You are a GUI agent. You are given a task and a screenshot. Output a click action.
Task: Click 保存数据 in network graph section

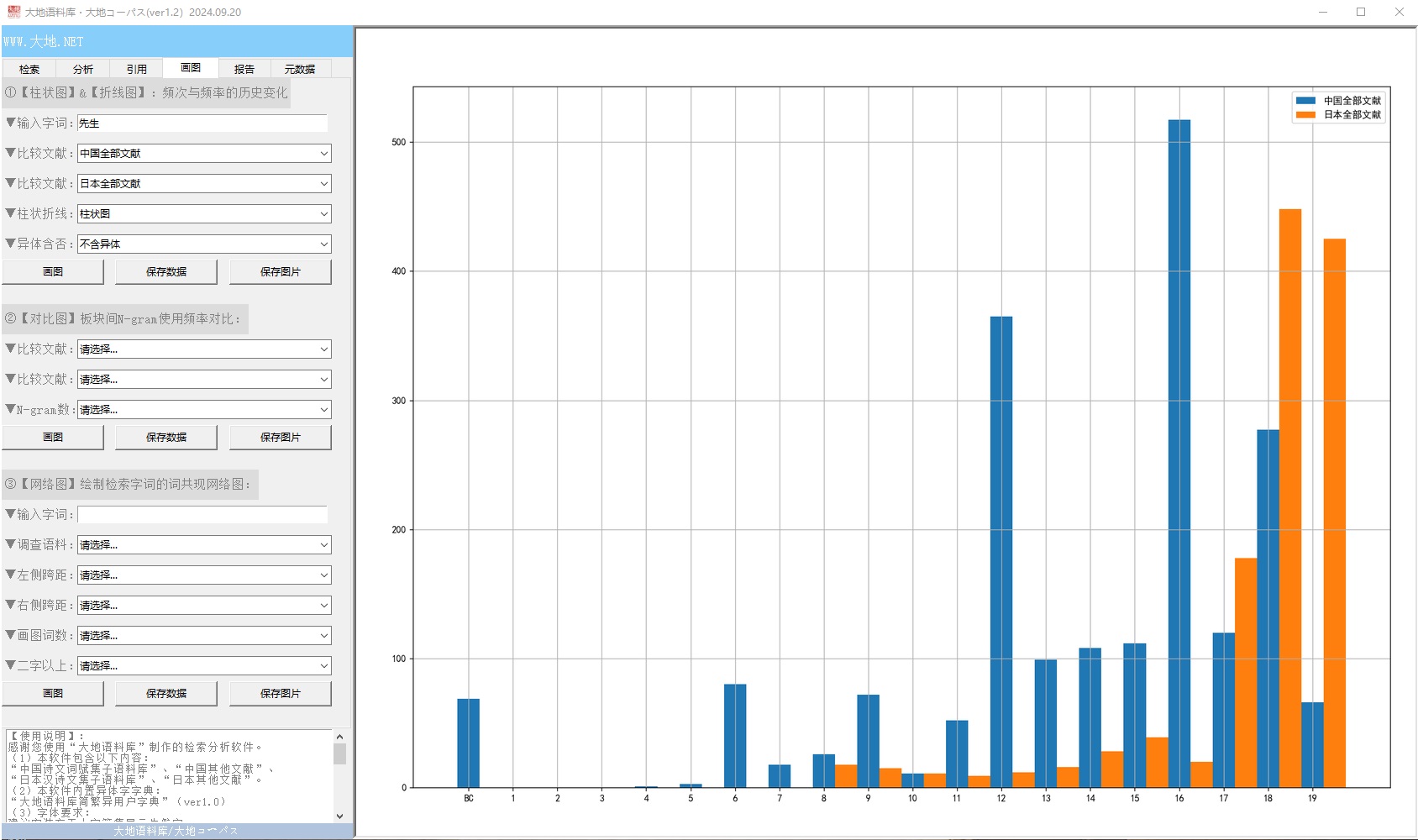pyautogui.click(x=166, y=693)
